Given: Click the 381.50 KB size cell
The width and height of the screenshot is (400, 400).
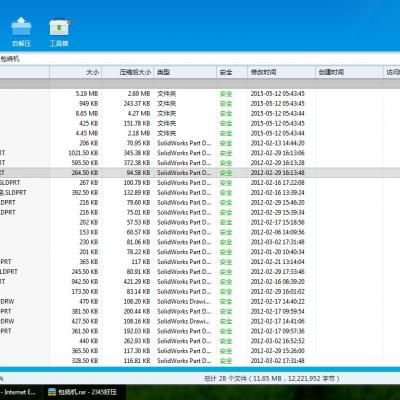Looking at the screenshot, I should pyautogui.click(x=85, y=311).
